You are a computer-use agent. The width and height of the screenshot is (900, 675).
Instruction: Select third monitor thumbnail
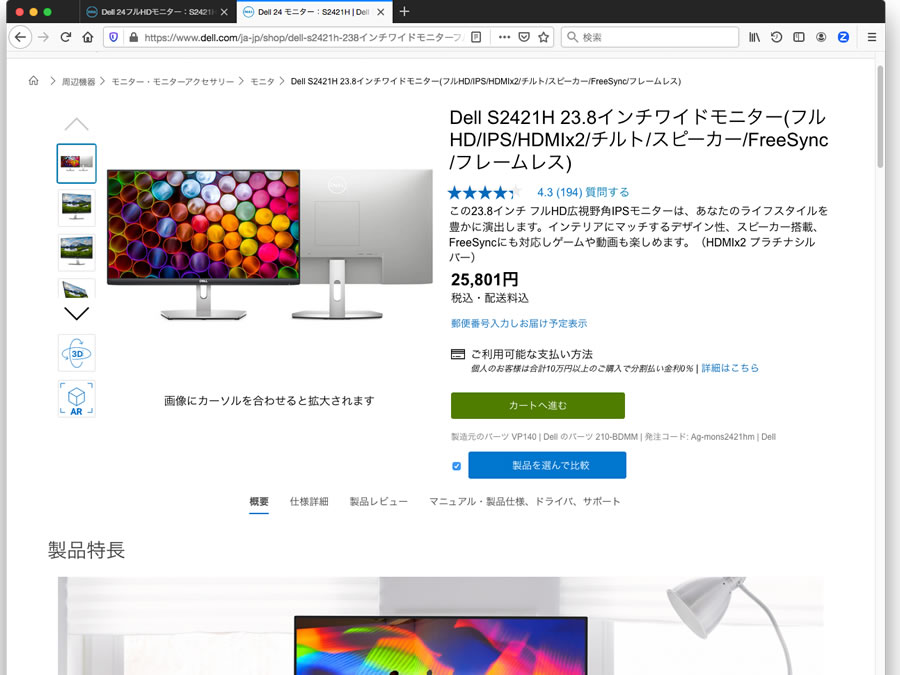76,252
